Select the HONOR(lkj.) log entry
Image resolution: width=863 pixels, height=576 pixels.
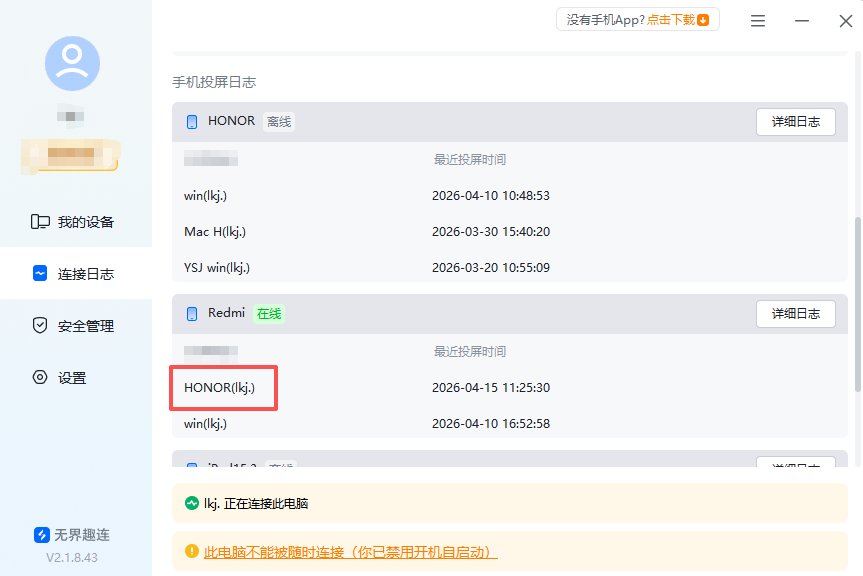coord(220,388)
